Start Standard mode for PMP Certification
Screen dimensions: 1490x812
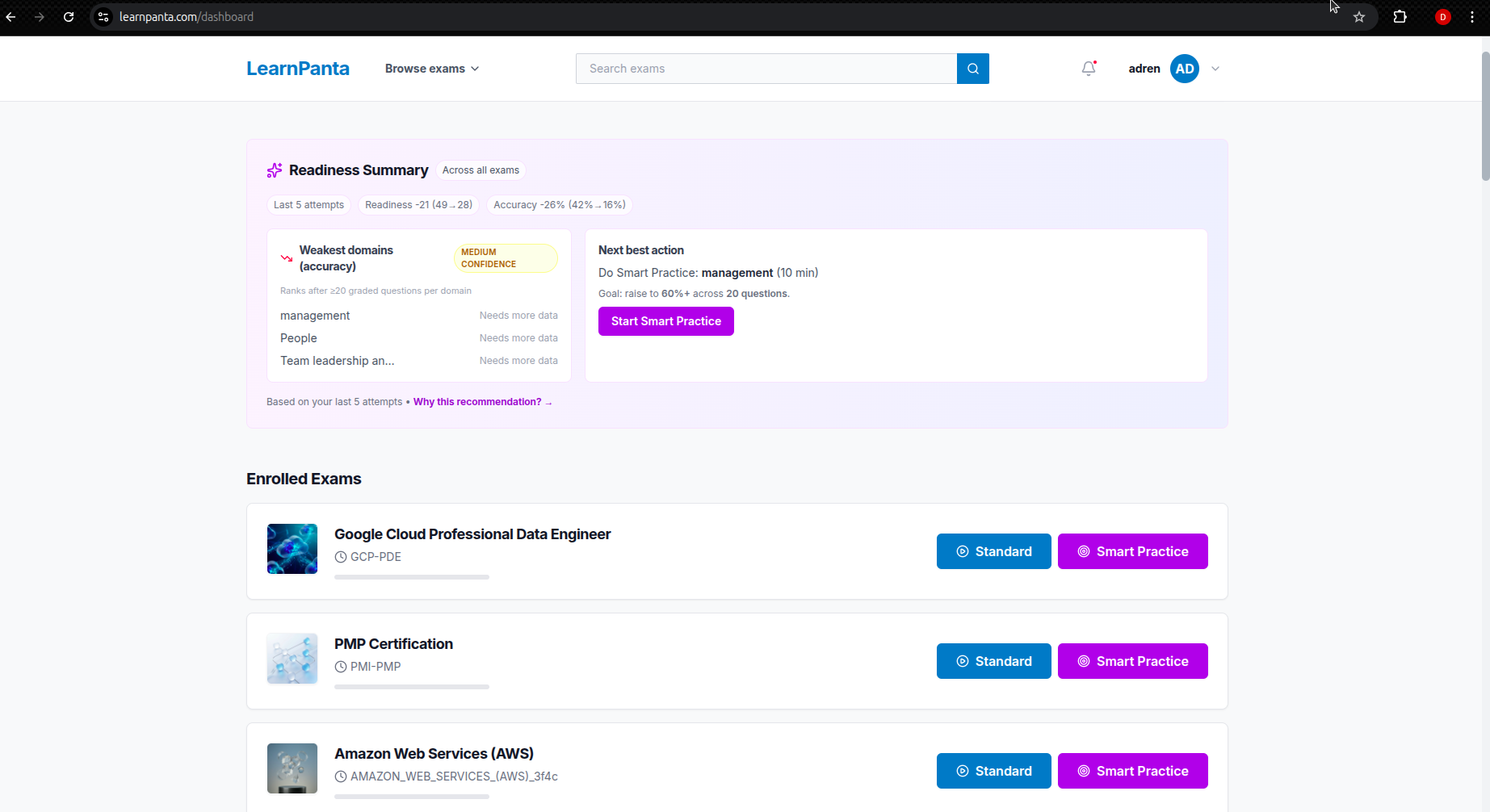(994, 661)
